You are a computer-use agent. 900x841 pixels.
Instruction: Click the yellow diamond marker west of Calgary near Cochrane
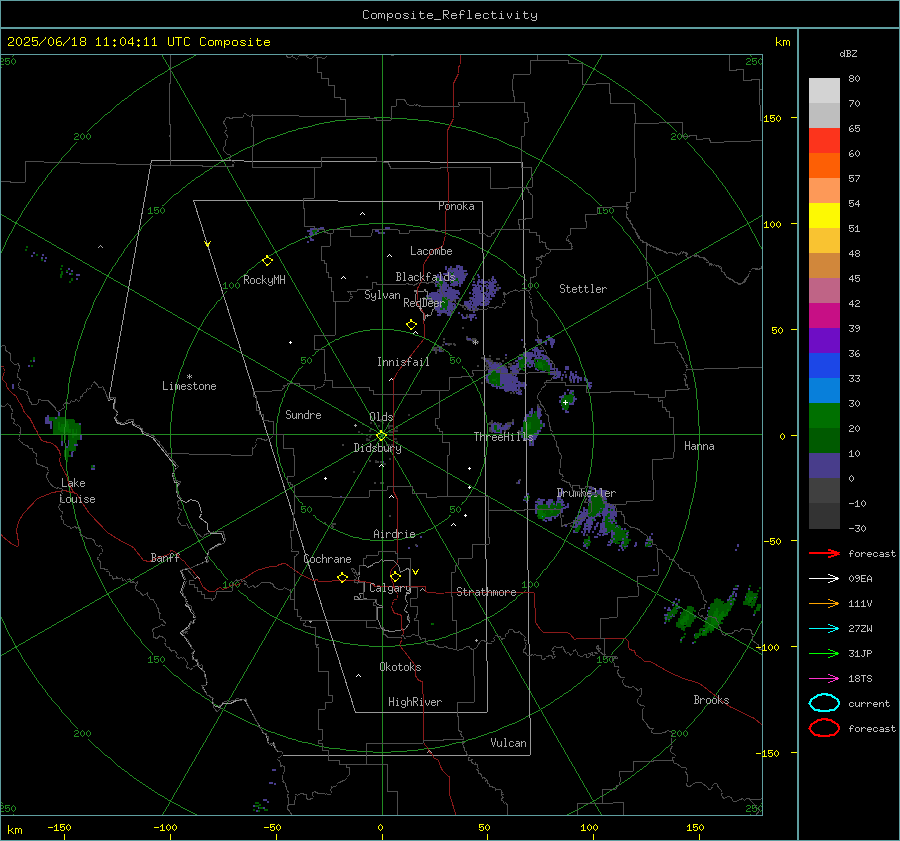pyautogui.click(x=342, y=577)
